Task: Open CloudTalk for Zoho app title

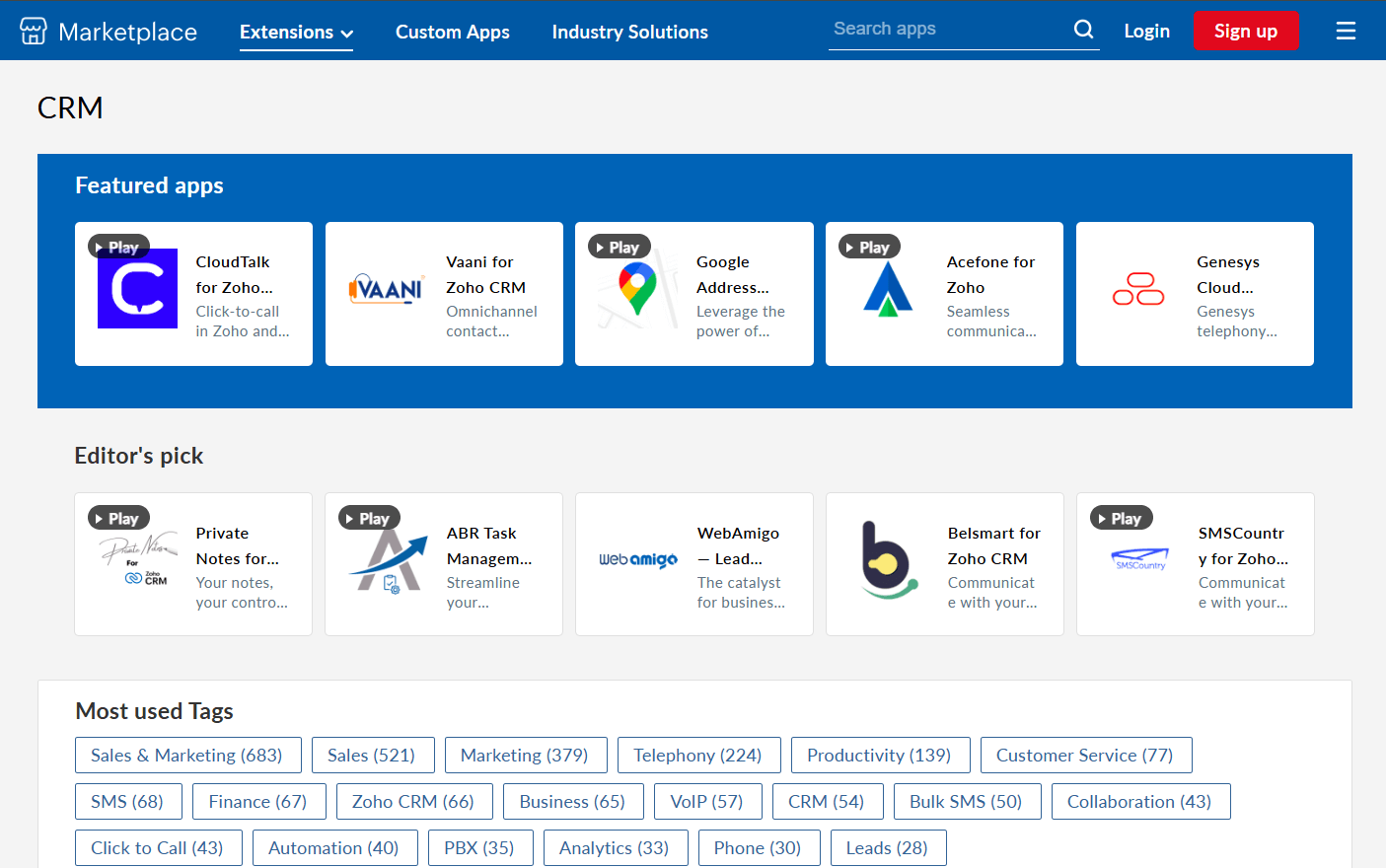Action: point(235,274)
